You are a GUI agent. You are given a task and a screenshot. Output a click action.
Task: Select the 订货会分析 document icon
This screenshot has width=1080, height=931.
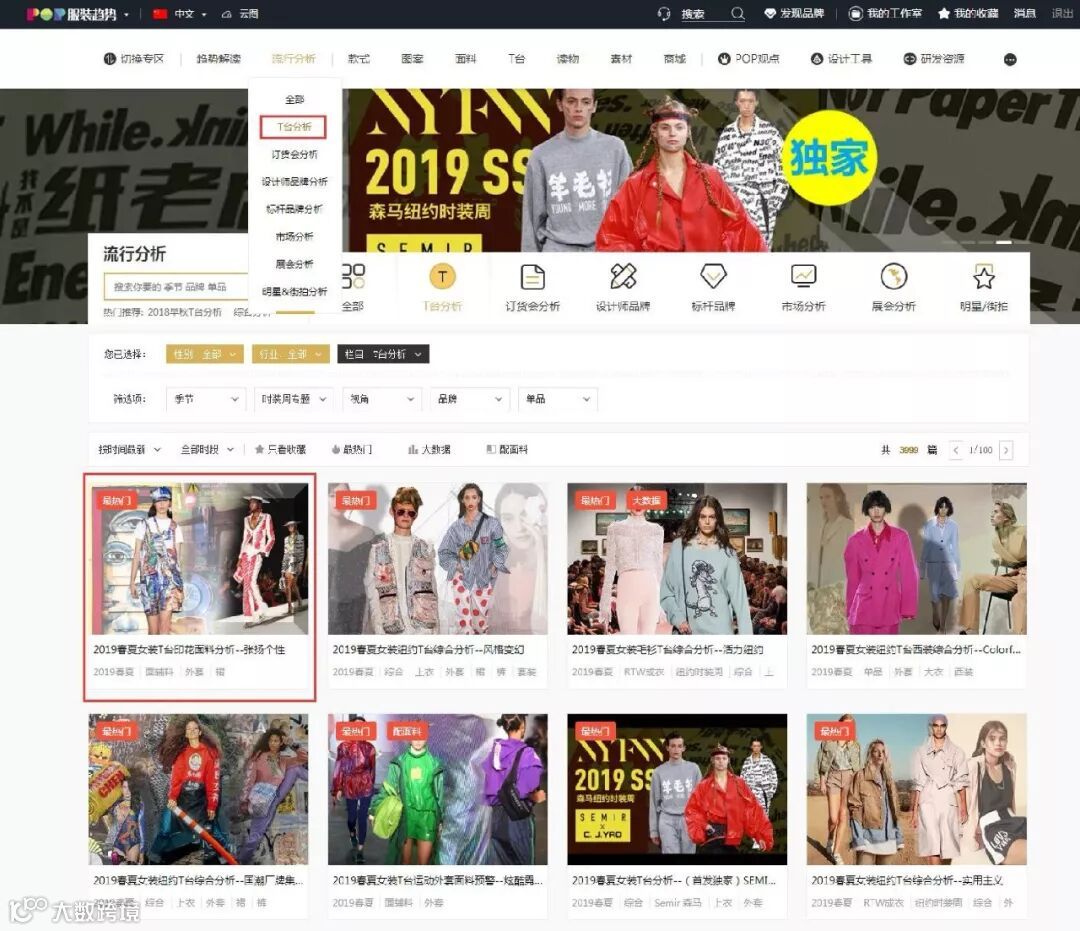tap(532, 277)
